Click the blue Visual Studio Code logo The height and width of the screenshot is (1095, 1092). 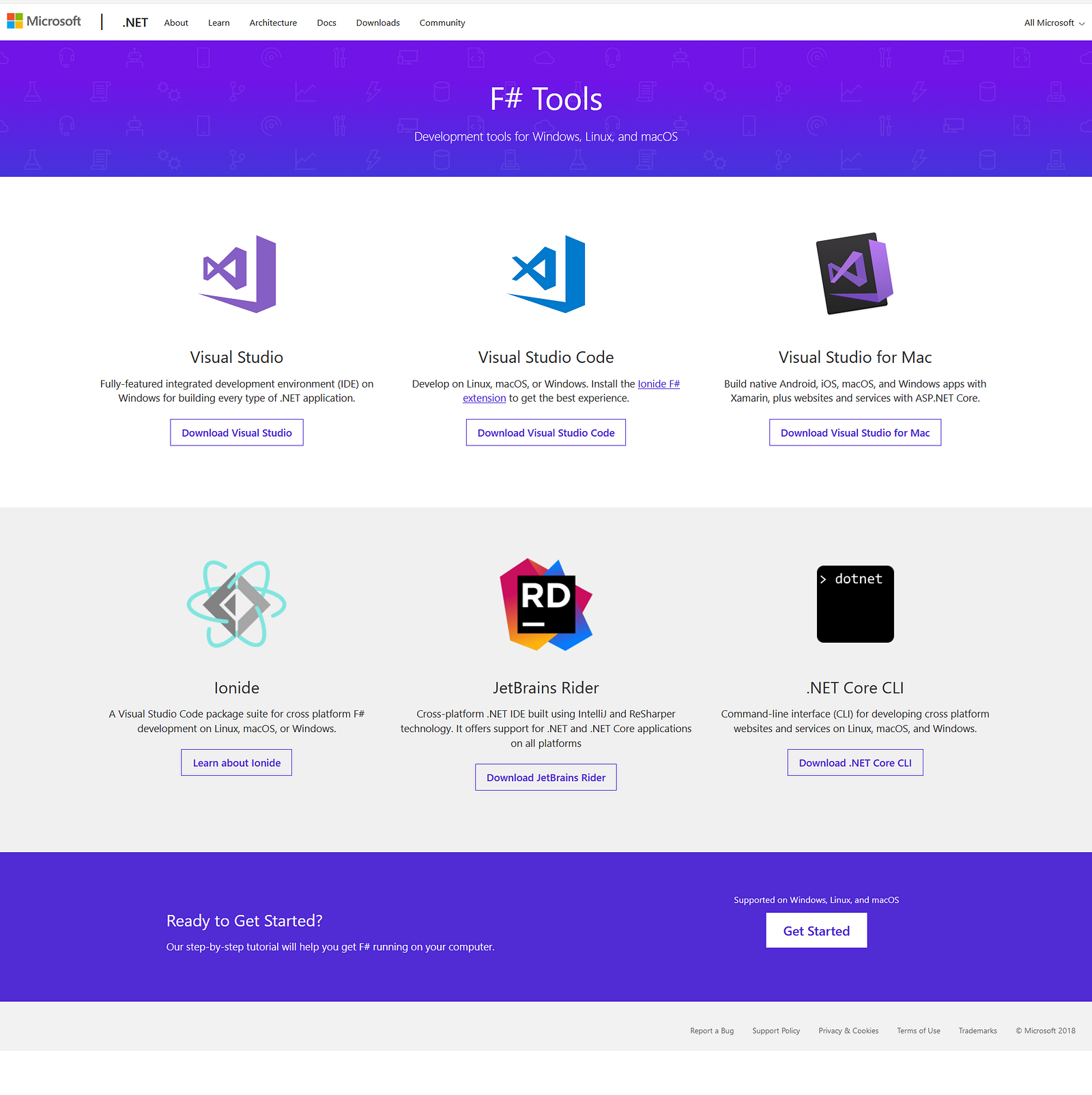pyautogui.click(x=547, y=274)
